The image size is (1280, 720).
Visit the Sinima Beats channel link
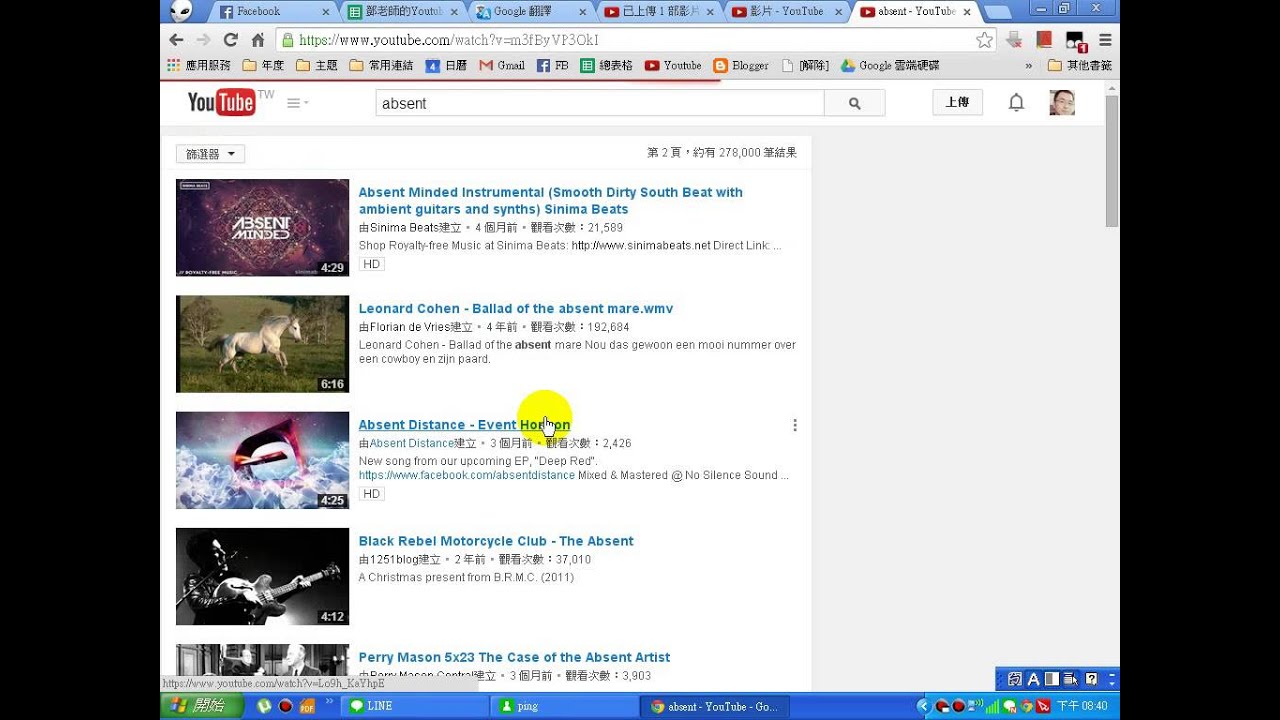[x=403, y=227]
